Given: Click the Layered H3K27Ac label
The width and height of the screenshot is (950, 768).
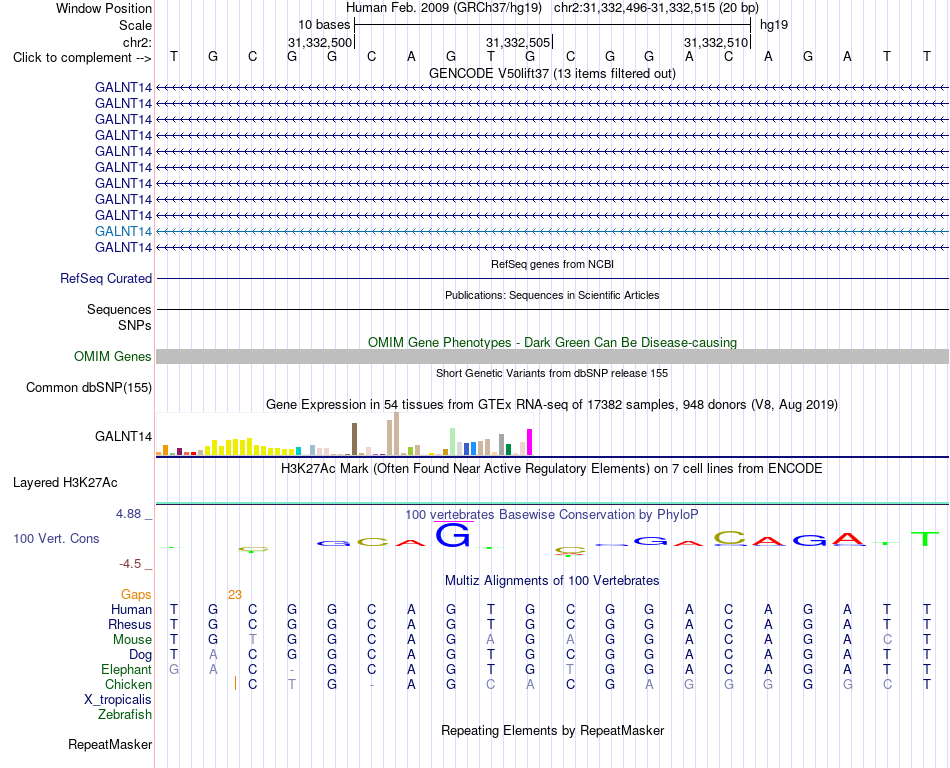Looking at the screenshot, I should [x=65, y=483].
